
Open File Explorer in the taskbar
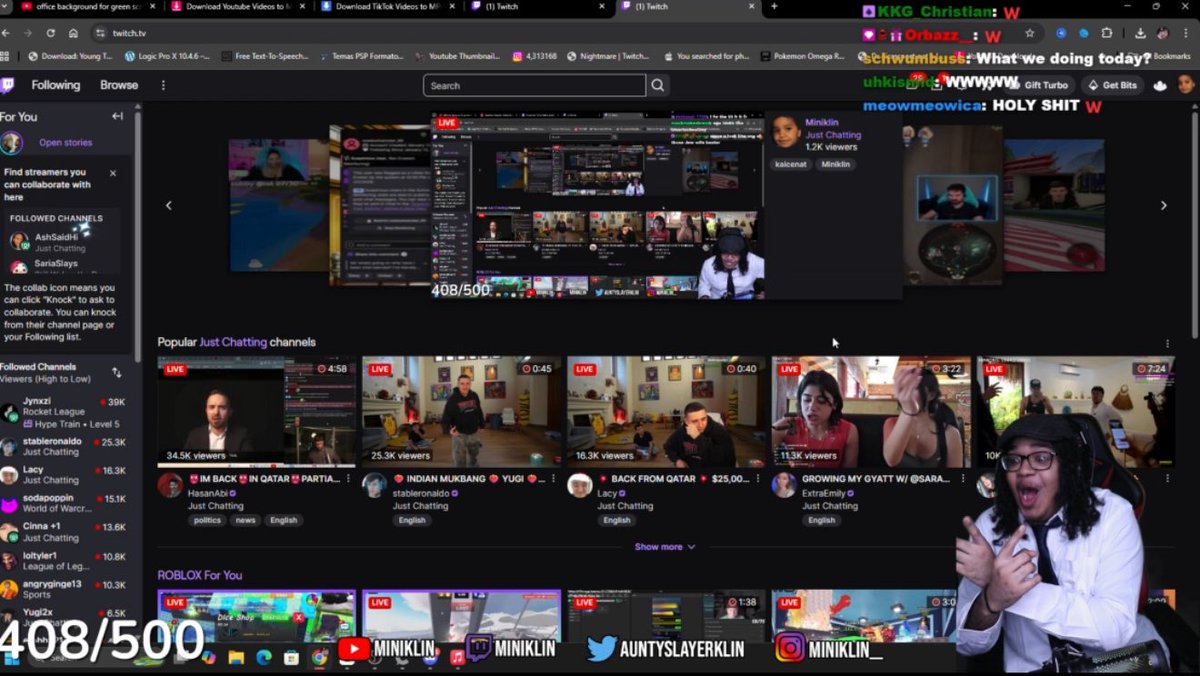236,657
